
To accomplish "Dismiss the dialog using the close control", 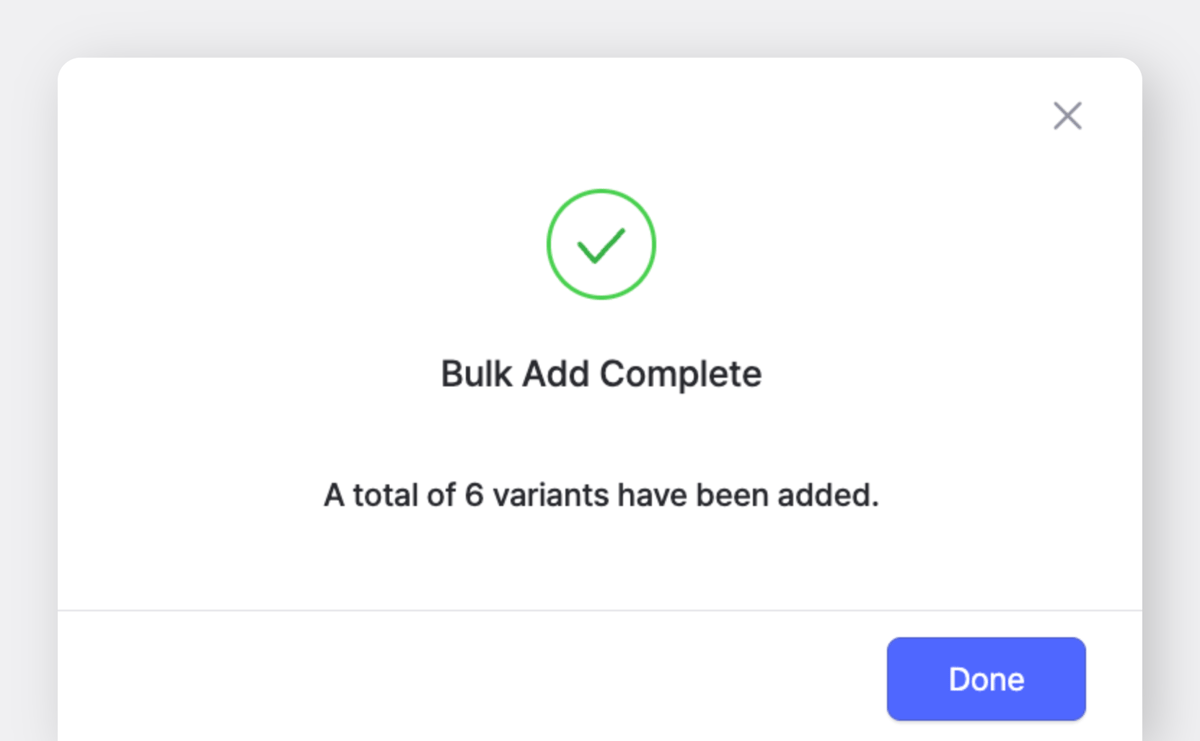I will [1067, 116].
